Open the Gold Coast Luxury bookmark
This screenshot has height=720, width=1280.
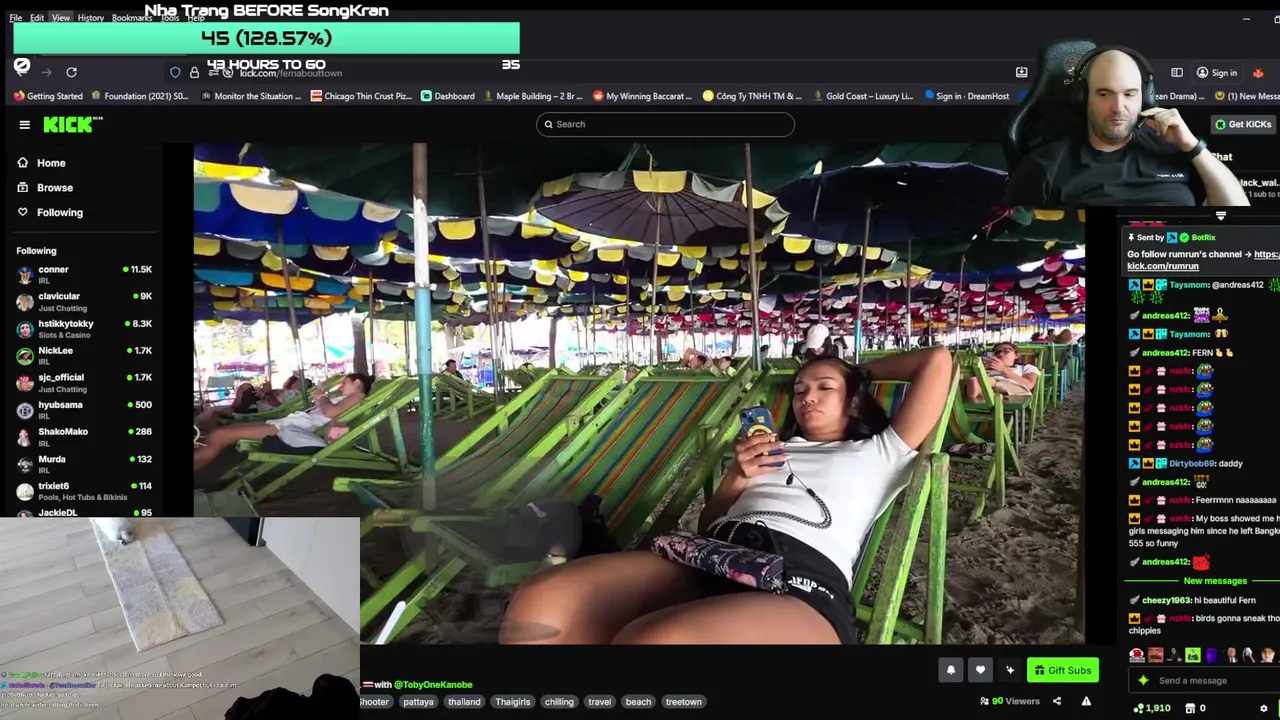click(863, 96)
